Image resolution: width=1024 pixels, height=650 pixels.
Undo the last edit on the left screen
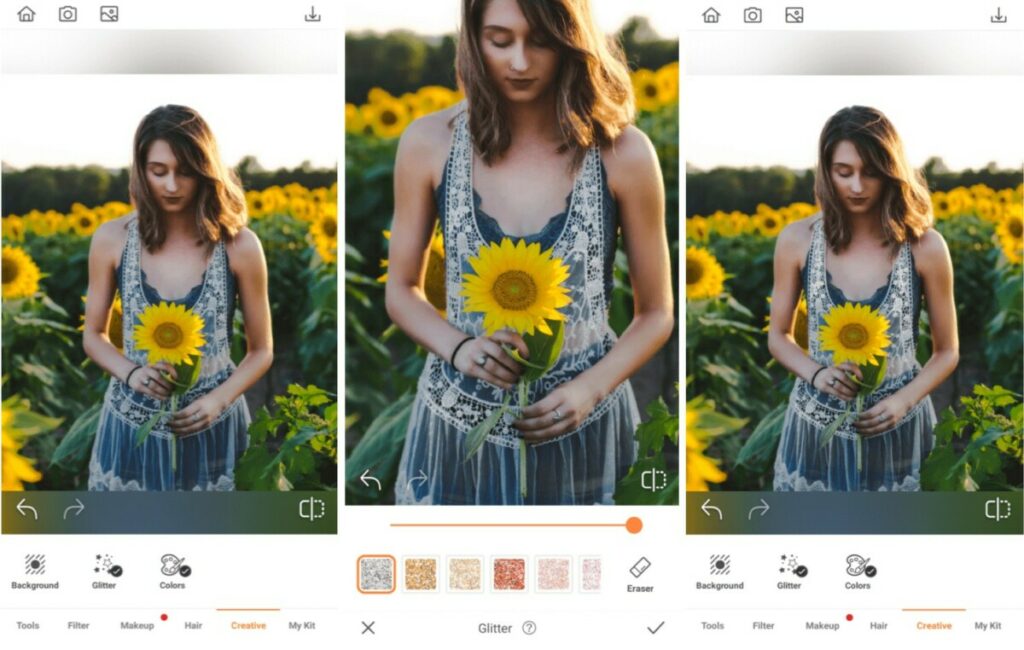27,508
